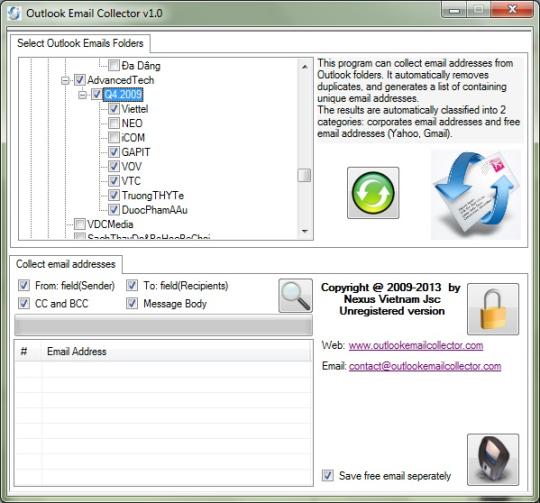
Task: Click the app icon in title bar
Action: click(14, 13)
